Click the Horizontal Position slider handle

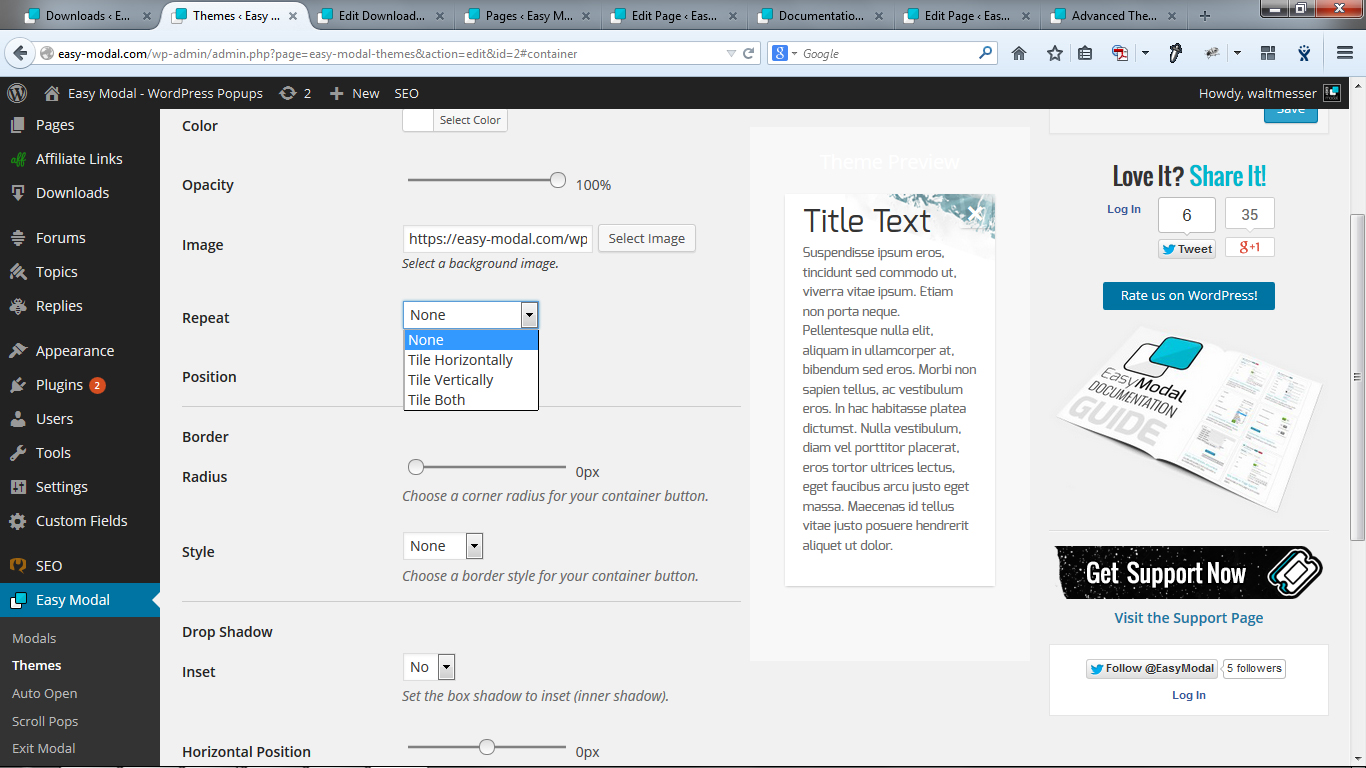[487, 747]
